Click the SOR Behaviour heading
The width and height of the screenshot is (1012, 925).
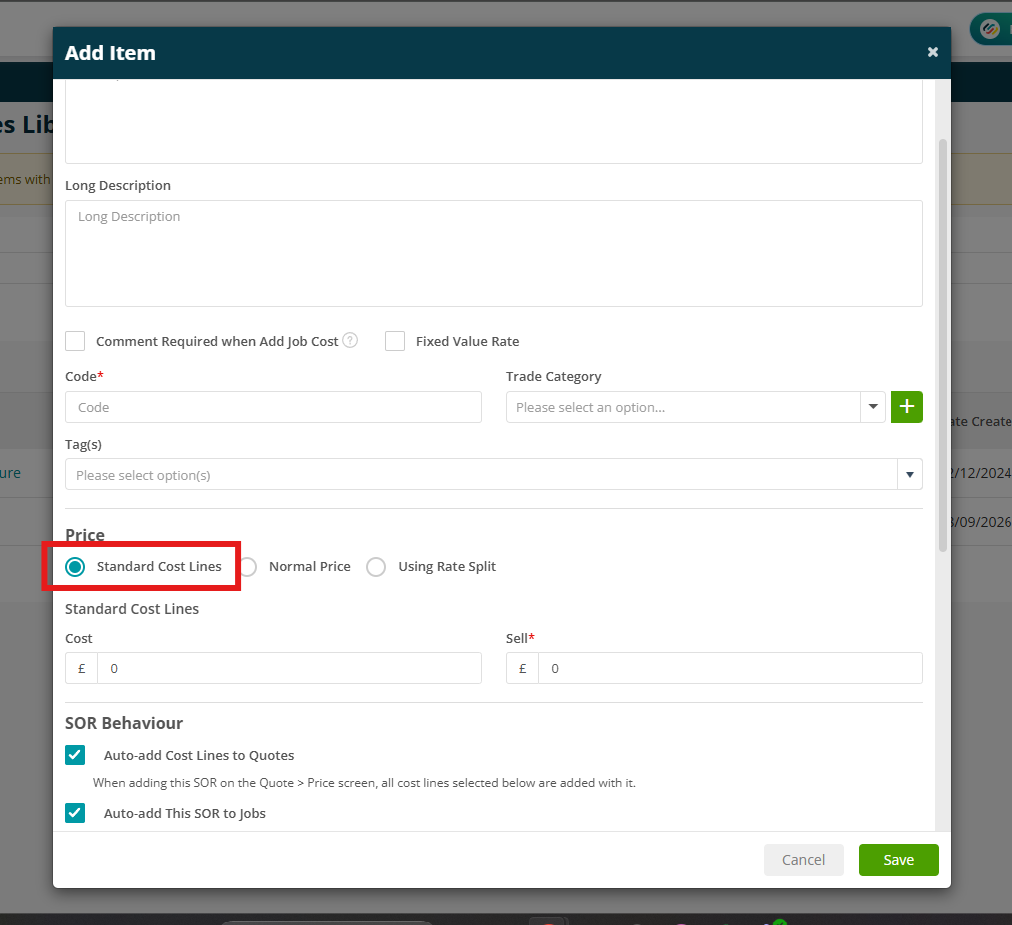click(x=124, y=723)
